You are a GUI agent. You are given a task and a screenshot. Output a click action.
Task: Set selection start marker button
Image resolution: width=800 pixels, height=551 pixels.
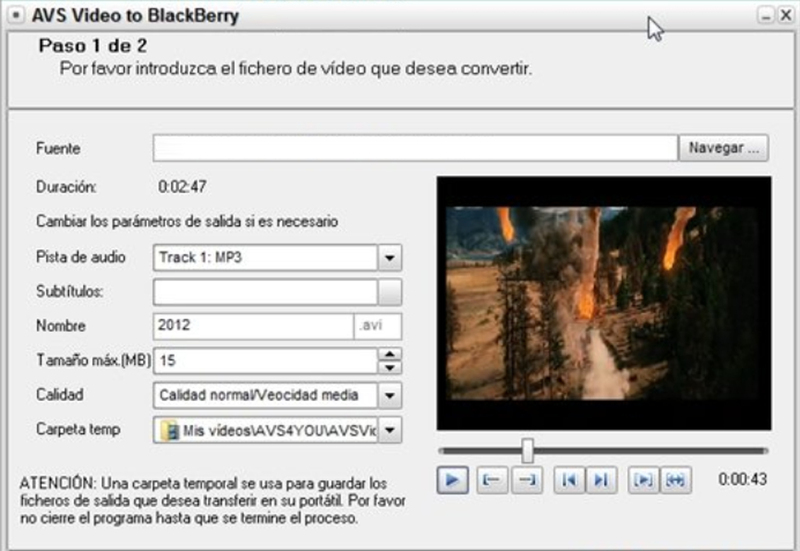492,480
